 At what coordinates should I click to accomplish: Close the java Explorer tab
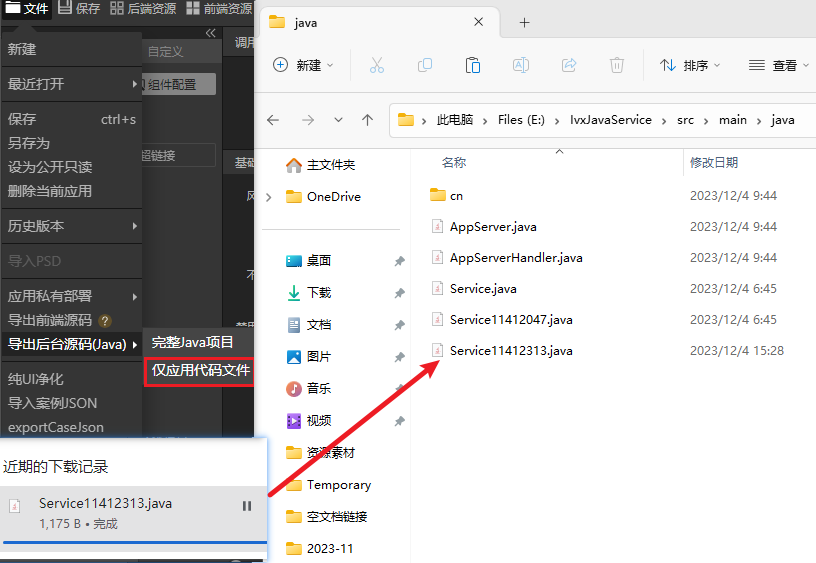(x=479, y=22)
